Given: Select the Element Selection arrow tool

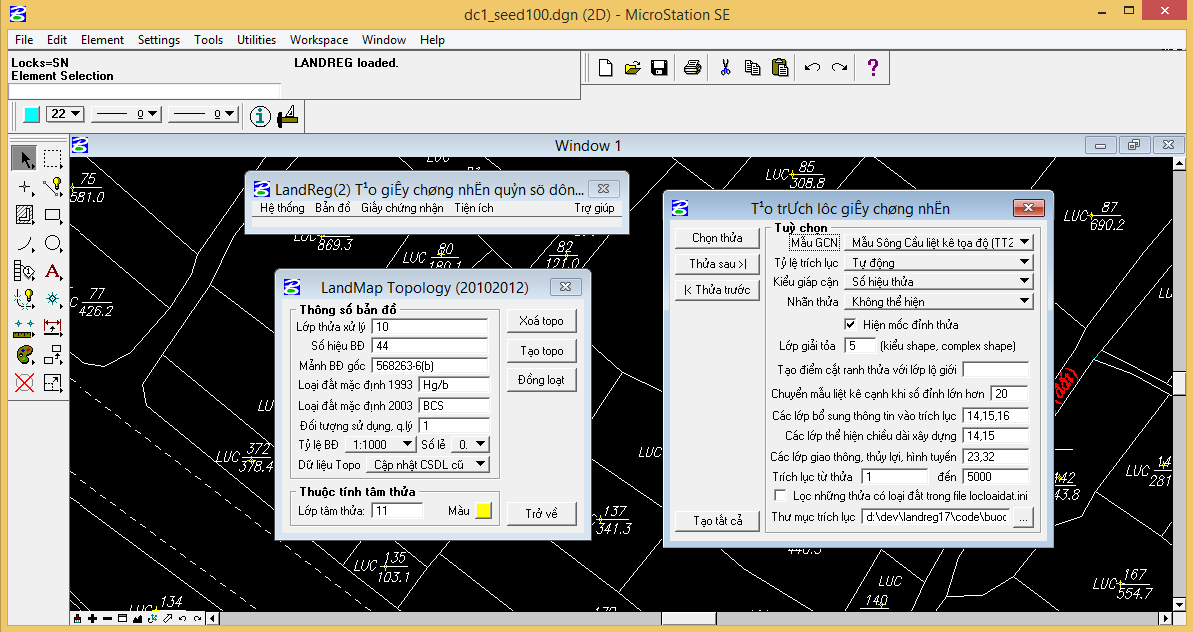Looking at the screenshot, I should point(24,159).
